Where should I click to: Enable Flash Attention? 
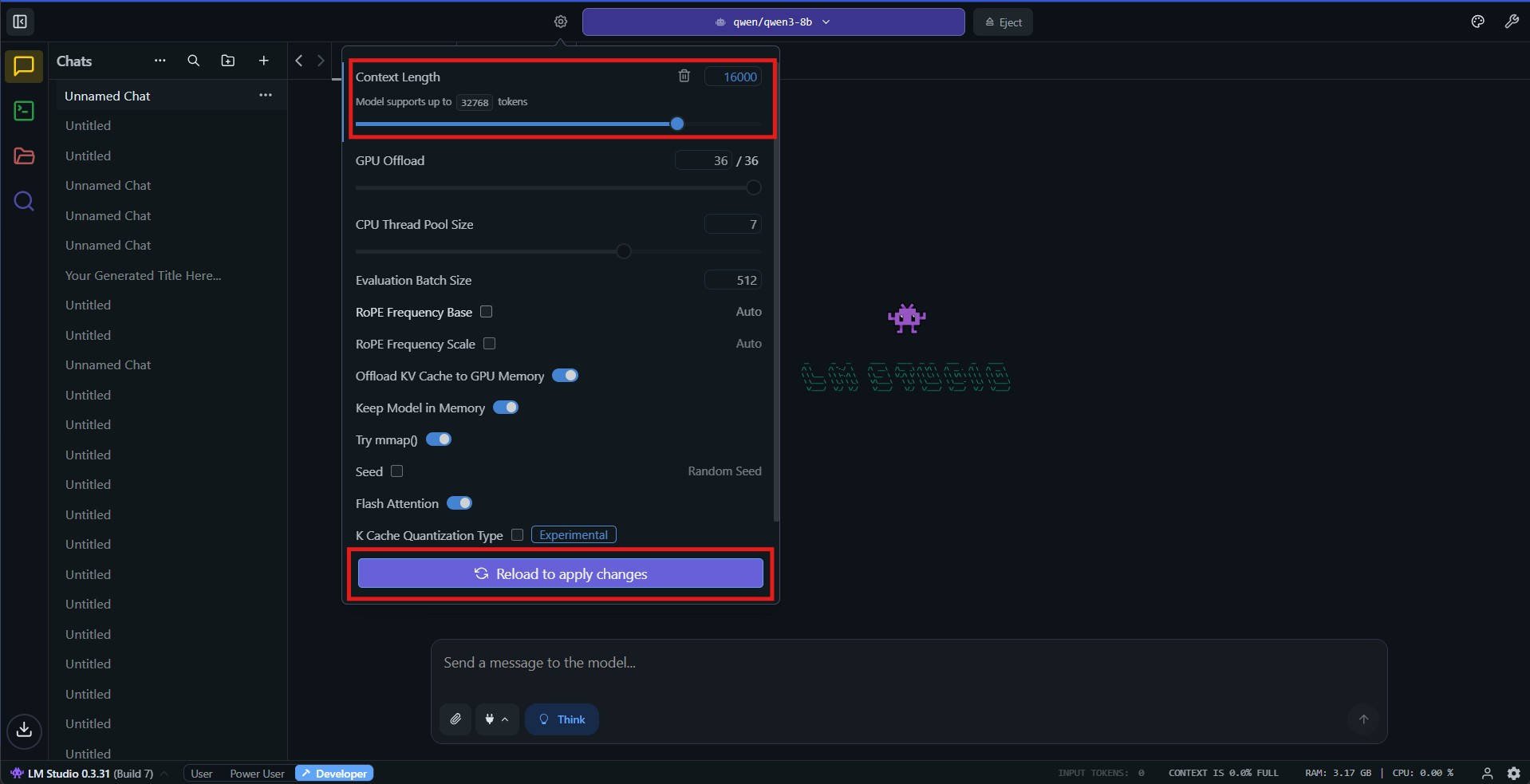coord(460,503)
